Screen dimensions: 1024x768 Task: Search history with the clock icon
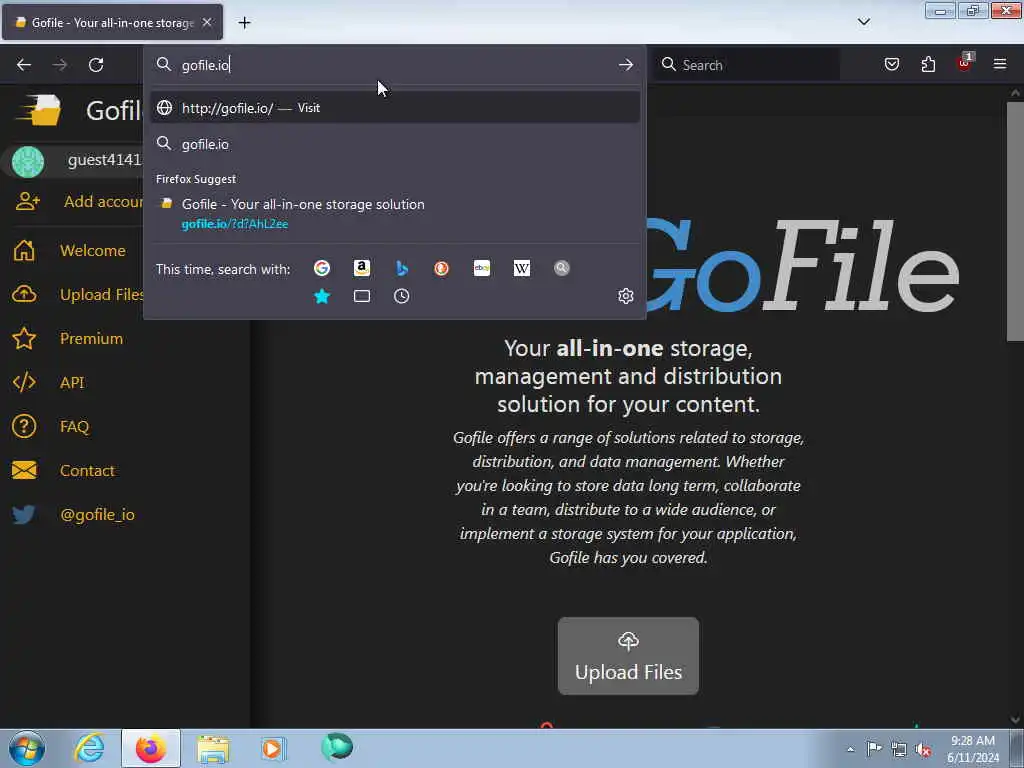[x=402, y=296]
